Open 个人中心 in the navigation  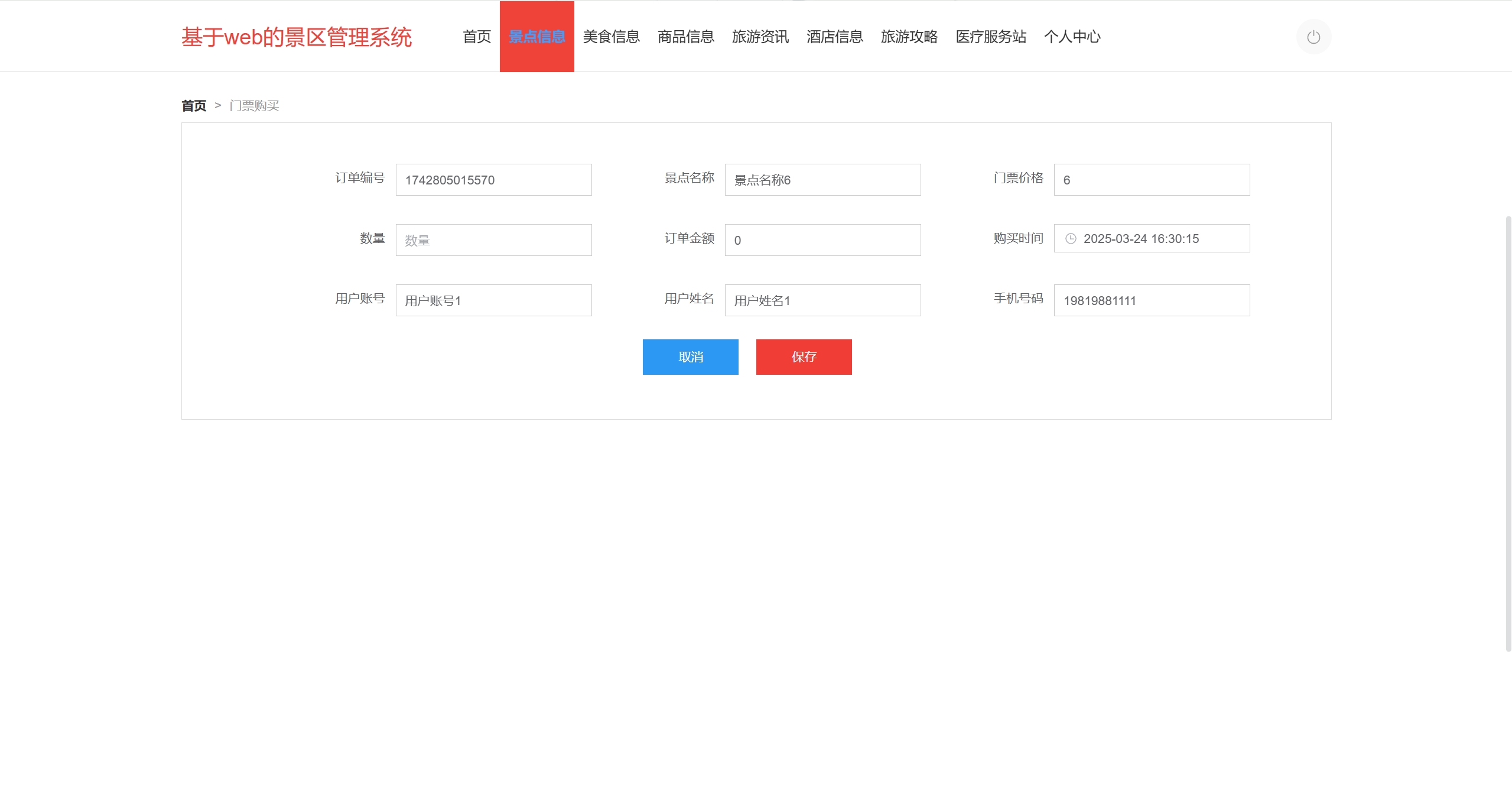coord(1072,37)
